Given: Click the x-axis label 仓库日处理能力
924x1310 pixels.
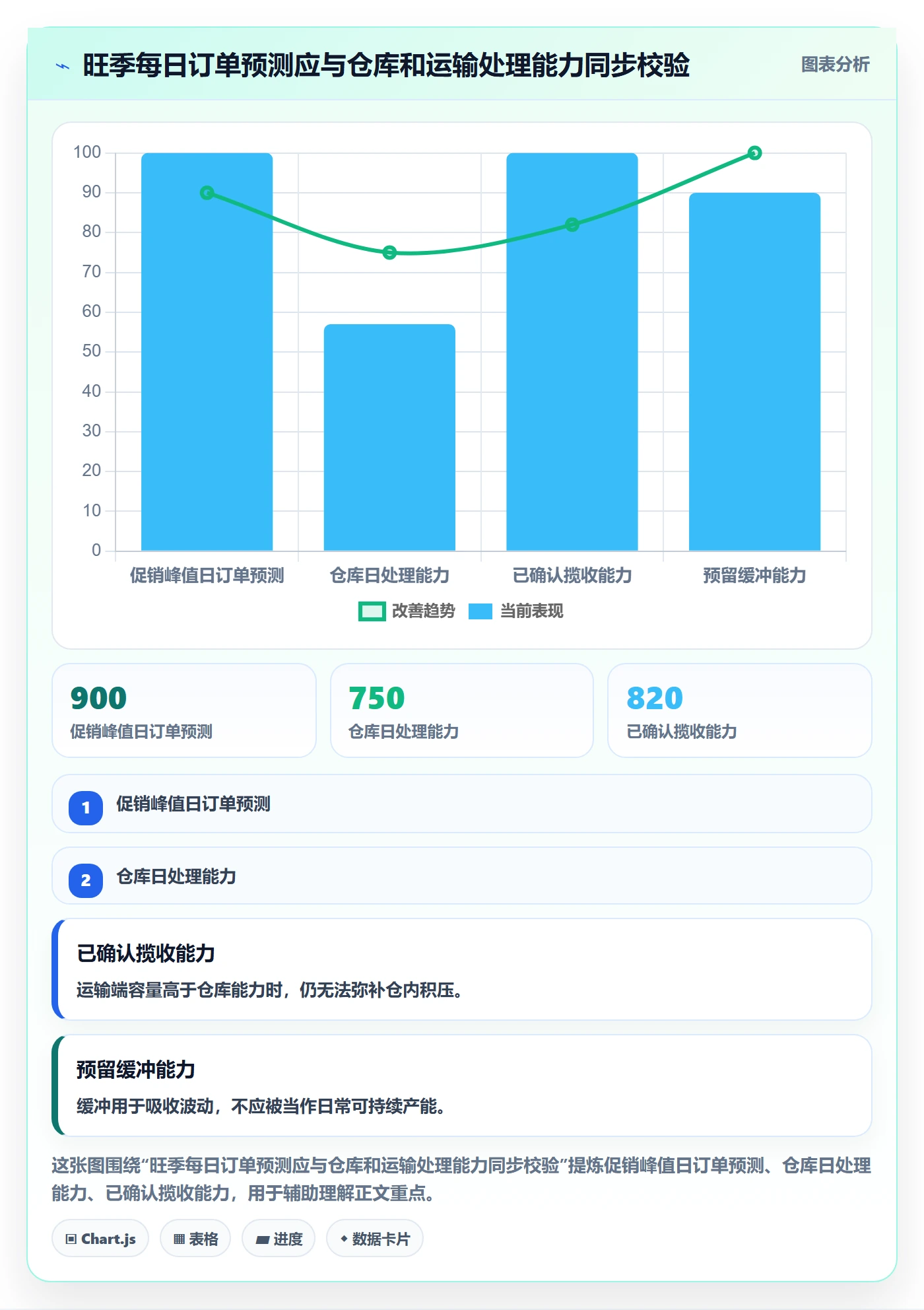Looking at the screenshot, I should point(389,576).
